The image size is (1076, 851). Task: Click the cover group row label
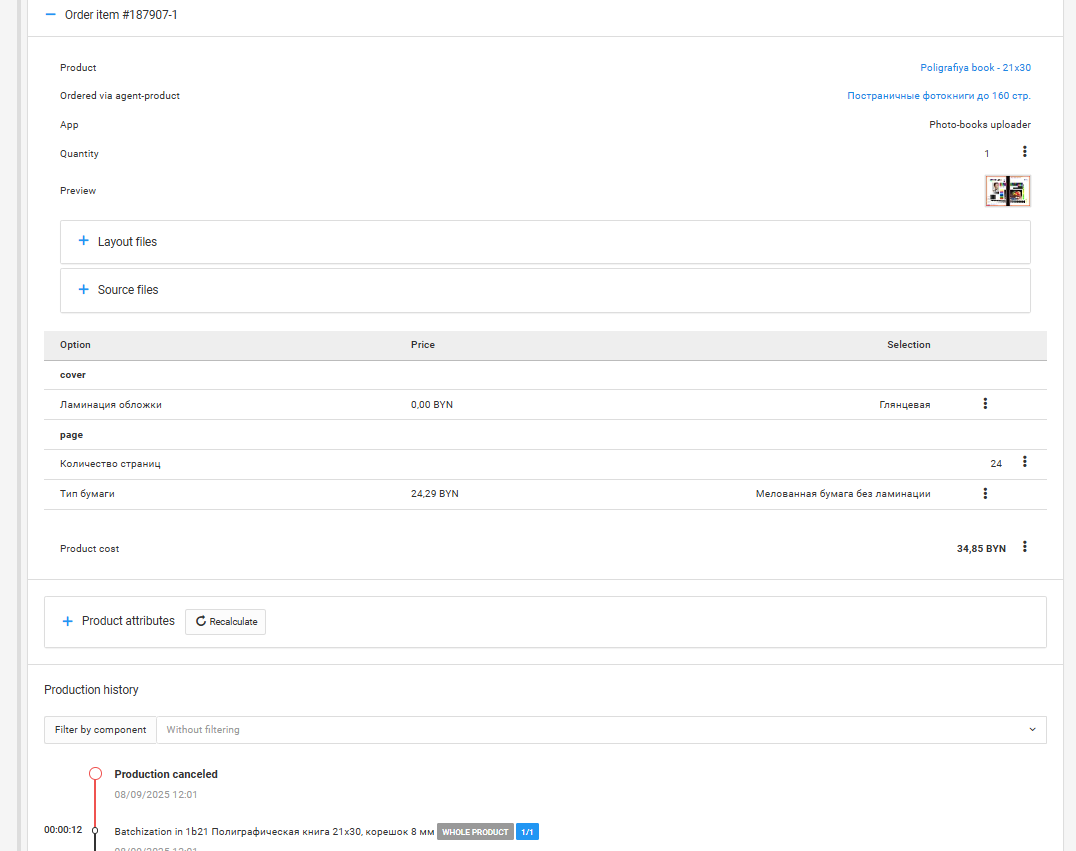(x=73, y=375)
